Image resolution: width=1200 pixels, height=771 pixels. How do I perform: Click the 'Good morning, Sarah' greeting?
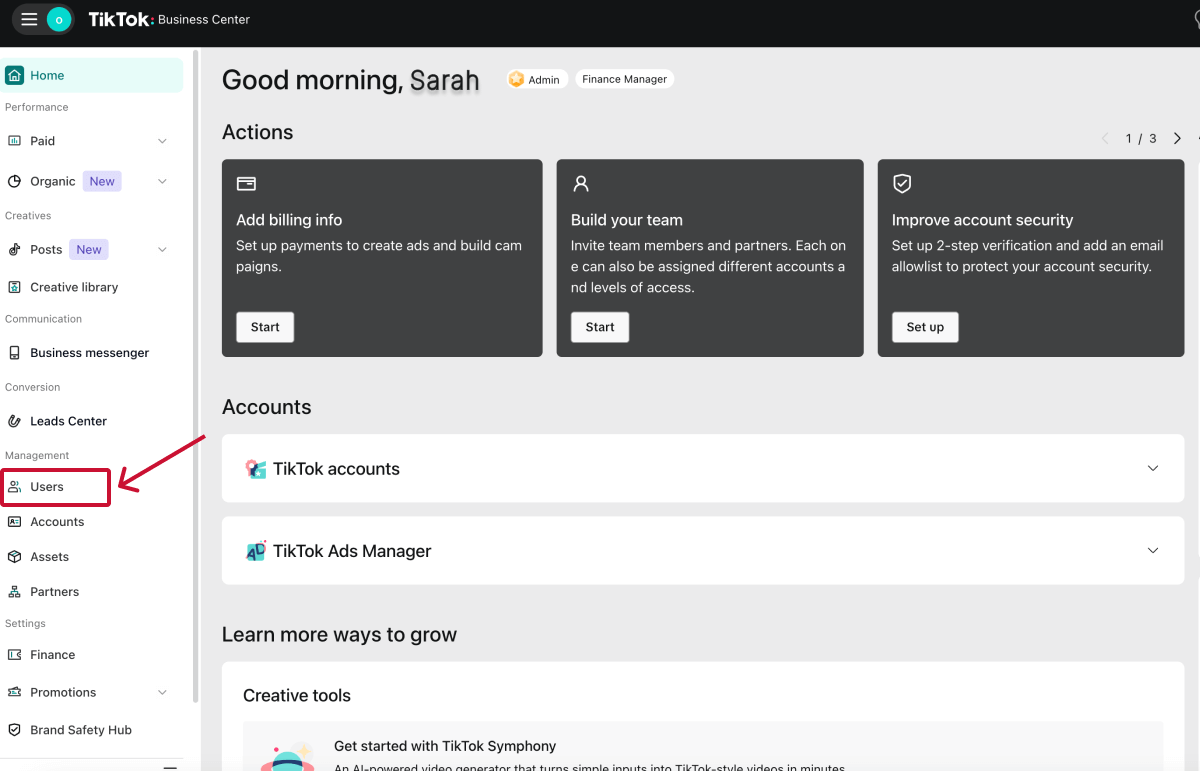pos(350,80)
